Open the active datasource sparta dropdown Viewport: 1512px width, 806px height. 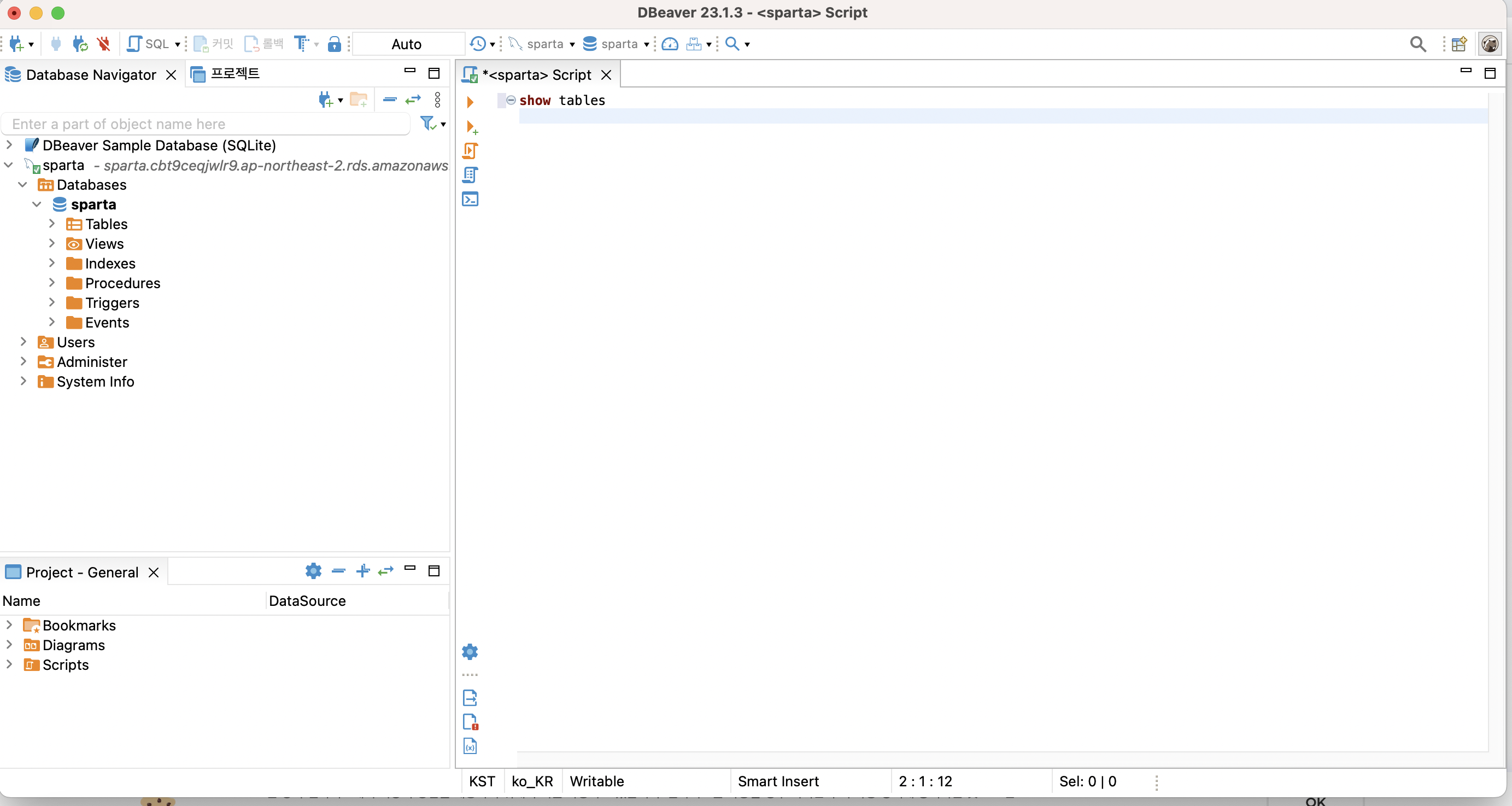click(x=542, y=44)
